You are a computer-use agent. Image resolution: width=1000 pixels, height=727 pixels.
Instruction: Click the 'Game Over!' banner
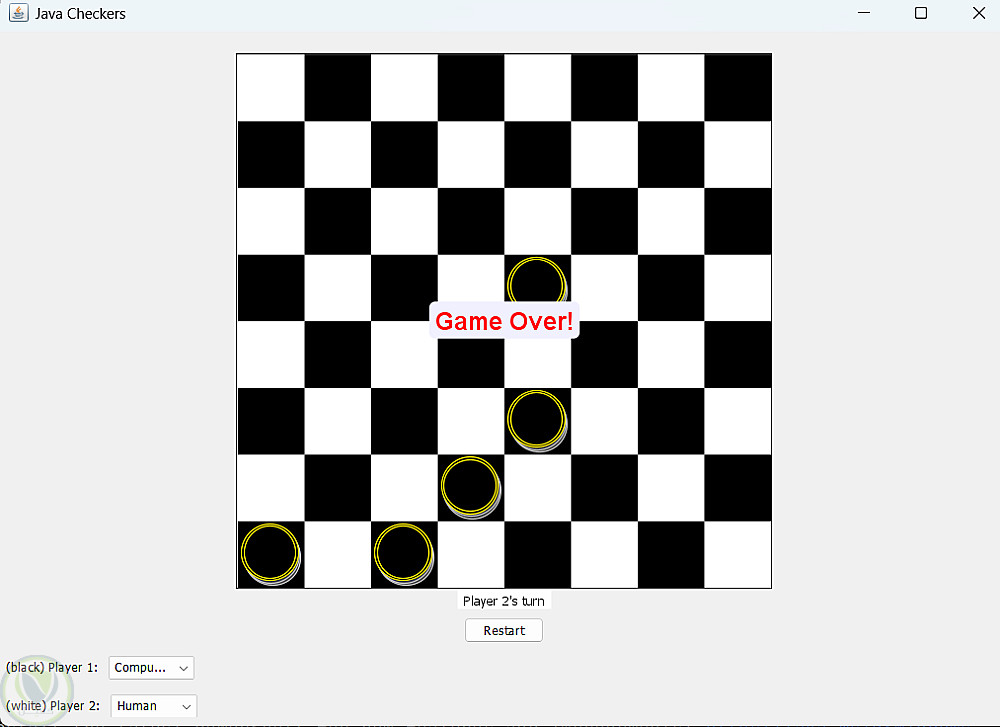tap(504, 321)
